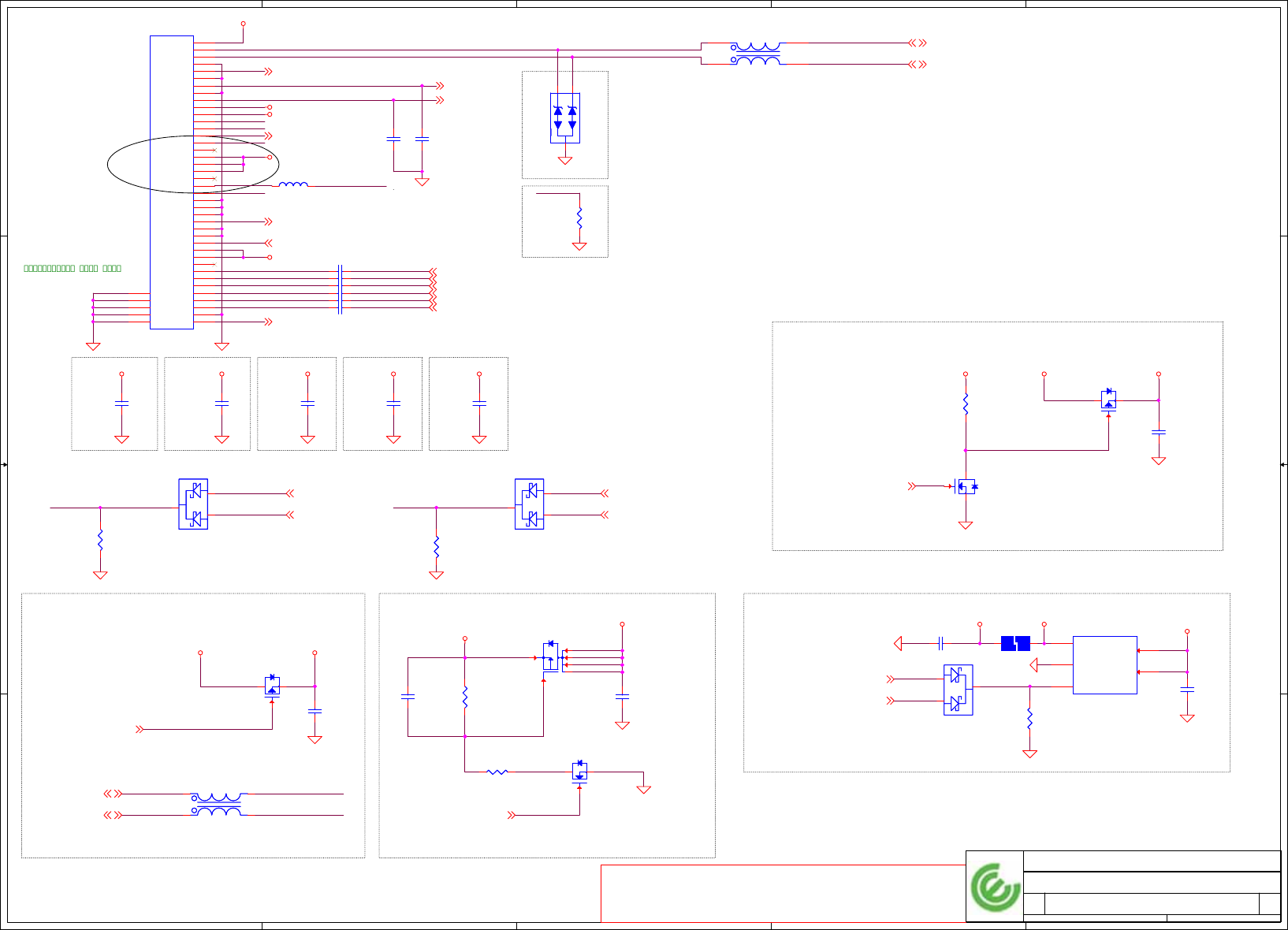Screen dimensions: 1288x930
Task: Select the horizontal capacitor left of ferrite bead
Action: point(941,643)
